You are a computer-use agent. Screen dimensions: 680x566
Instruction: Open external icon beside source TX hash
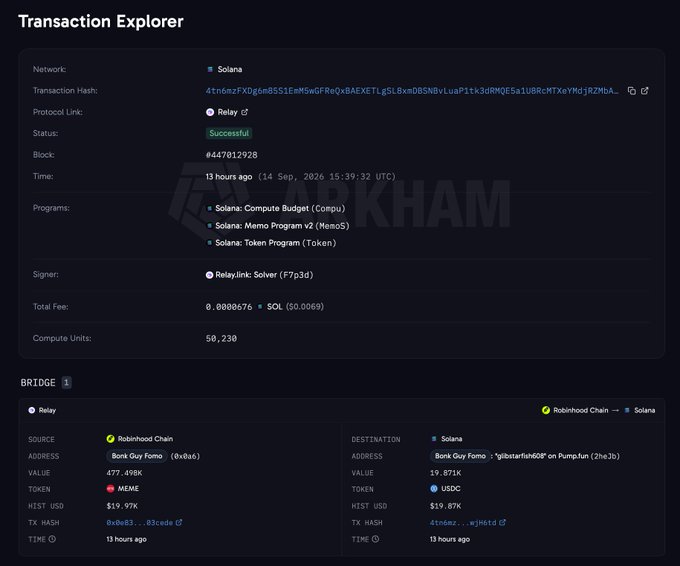tap(179, 523)
